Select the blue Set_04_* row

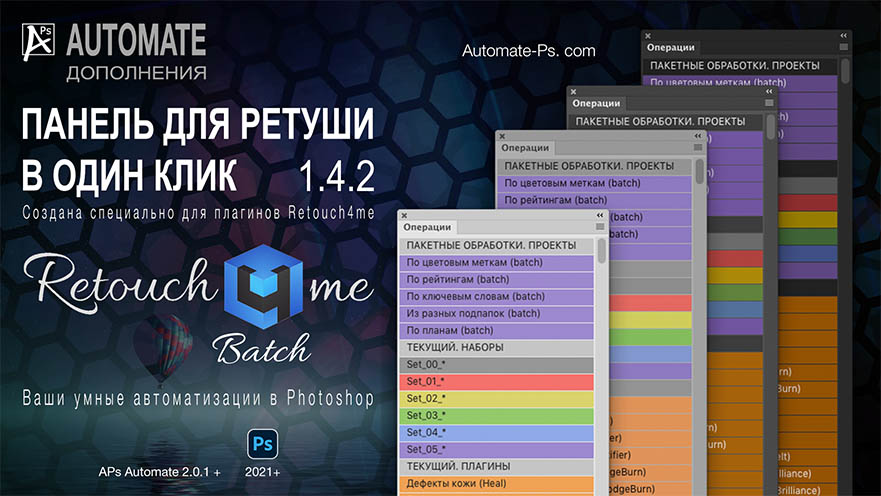click(x=497, y=433)
